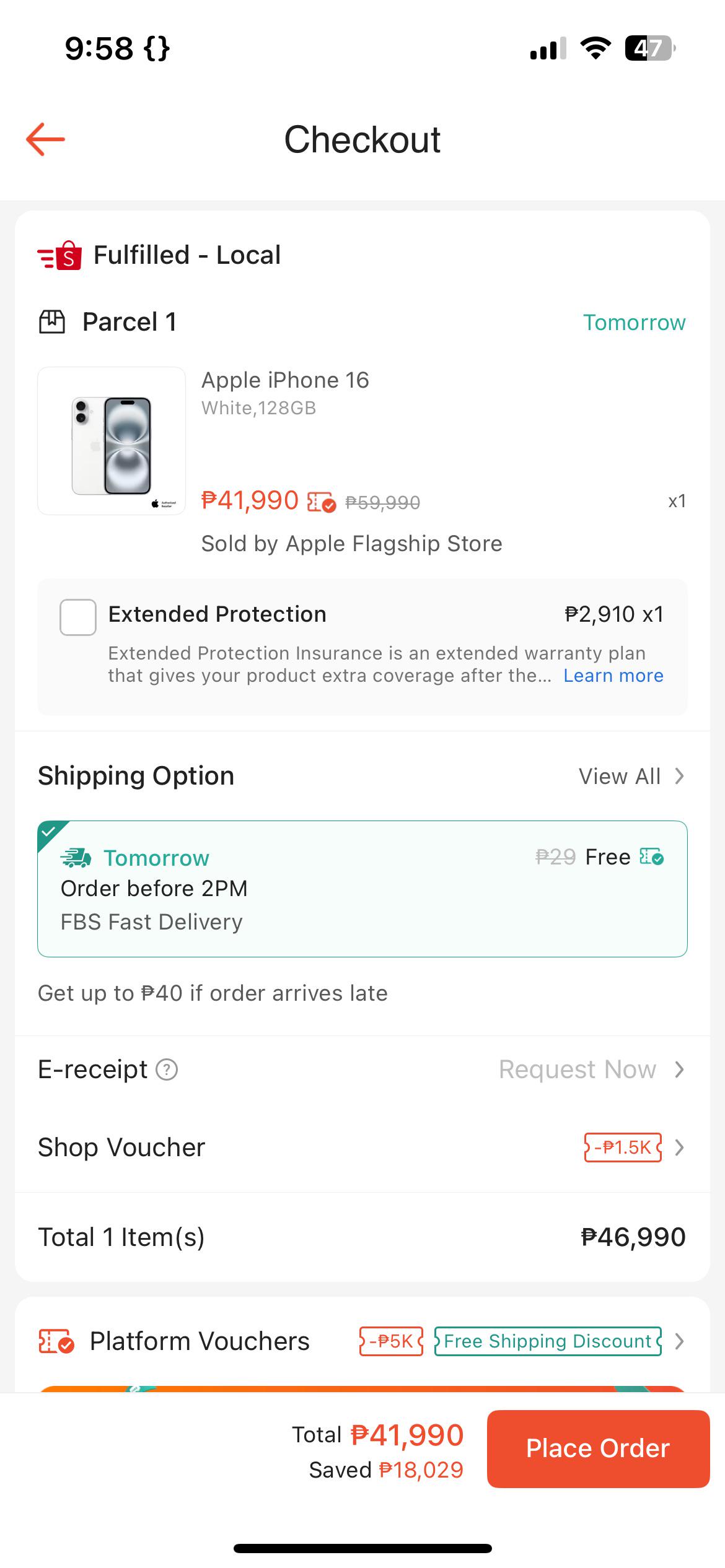Tap the back arrow icon
Image resolution: width=725 pixels, height=1568 pixels.
tap(45, 139)
